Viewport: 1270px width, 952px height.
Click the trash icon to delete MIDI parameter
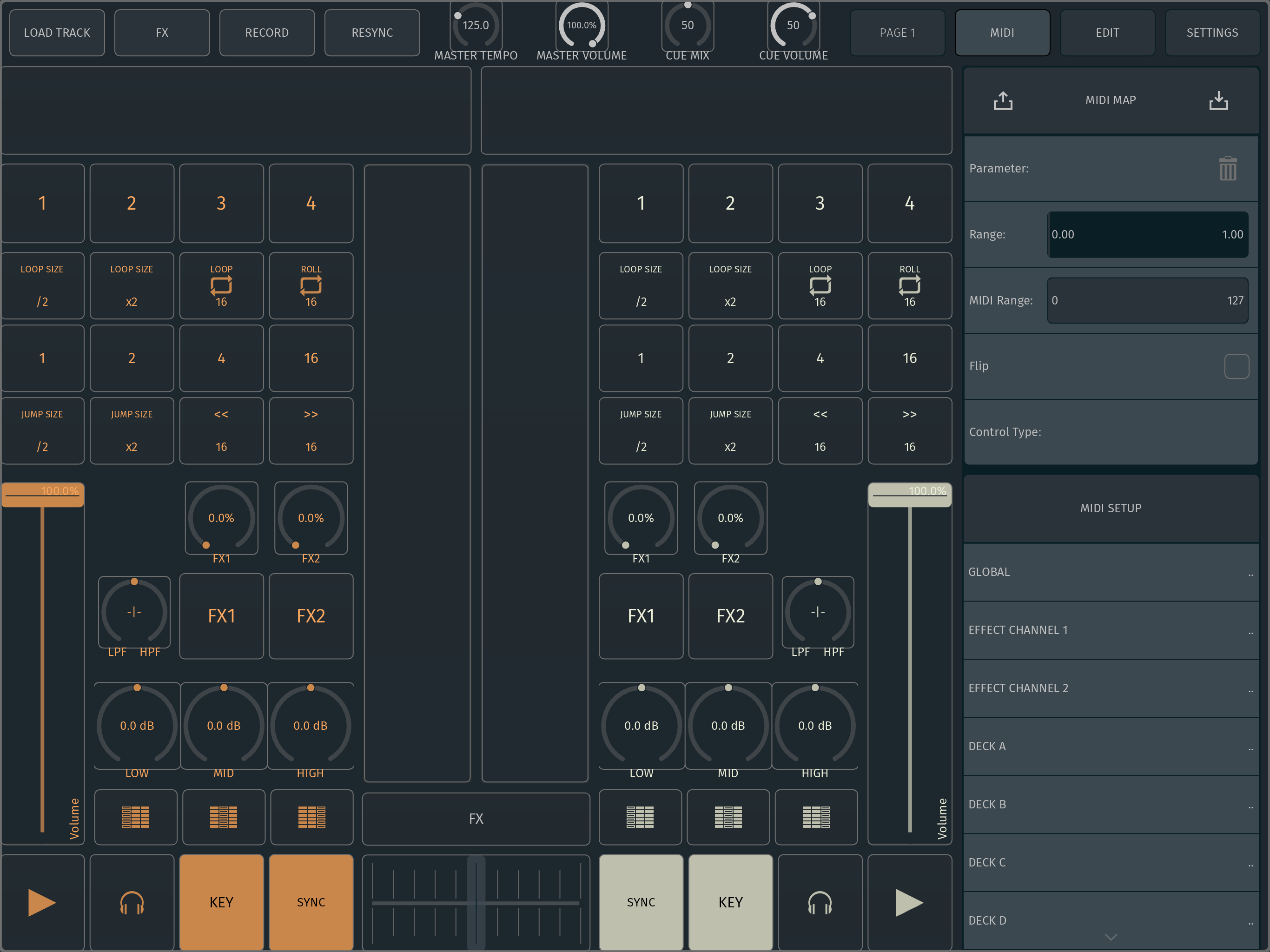[x=1228, y=168]
